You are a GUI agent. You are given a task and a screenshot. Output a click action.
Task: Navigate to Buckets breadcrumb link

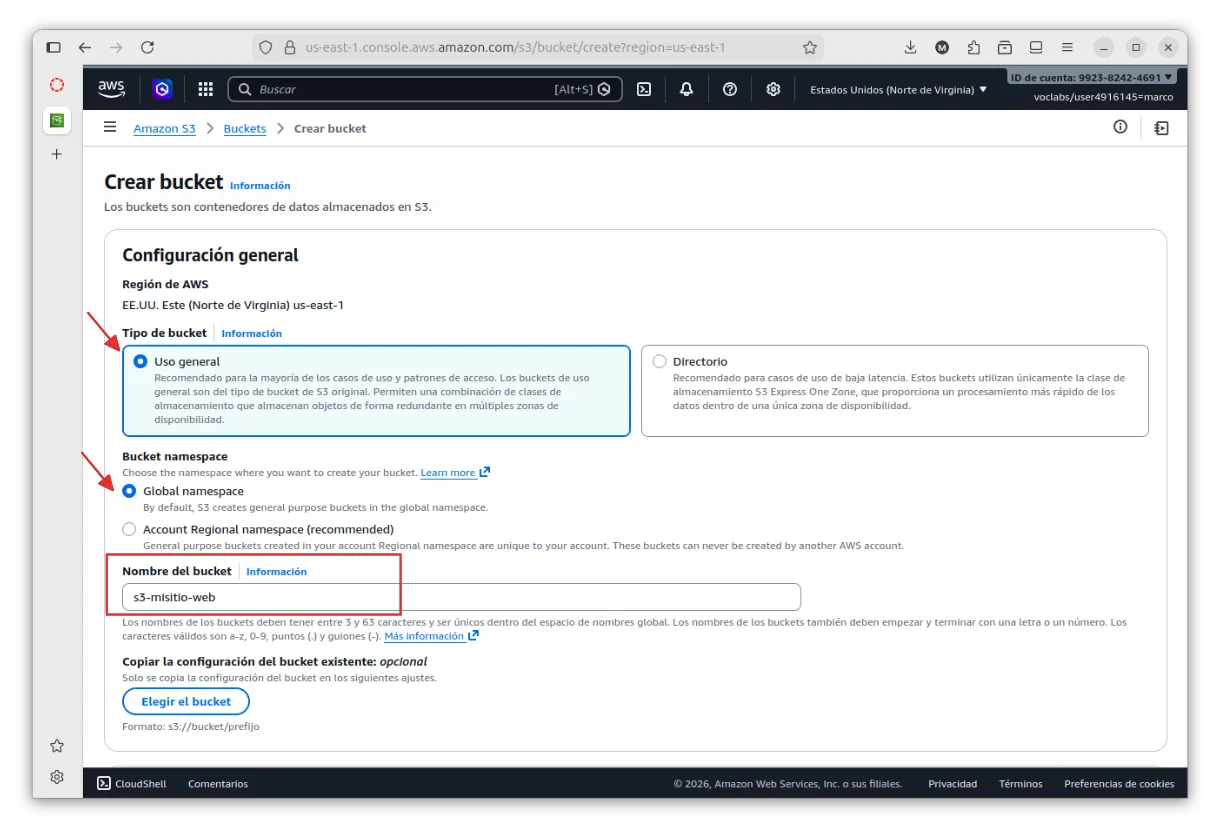pyautogui.click(x=245, y=128)
